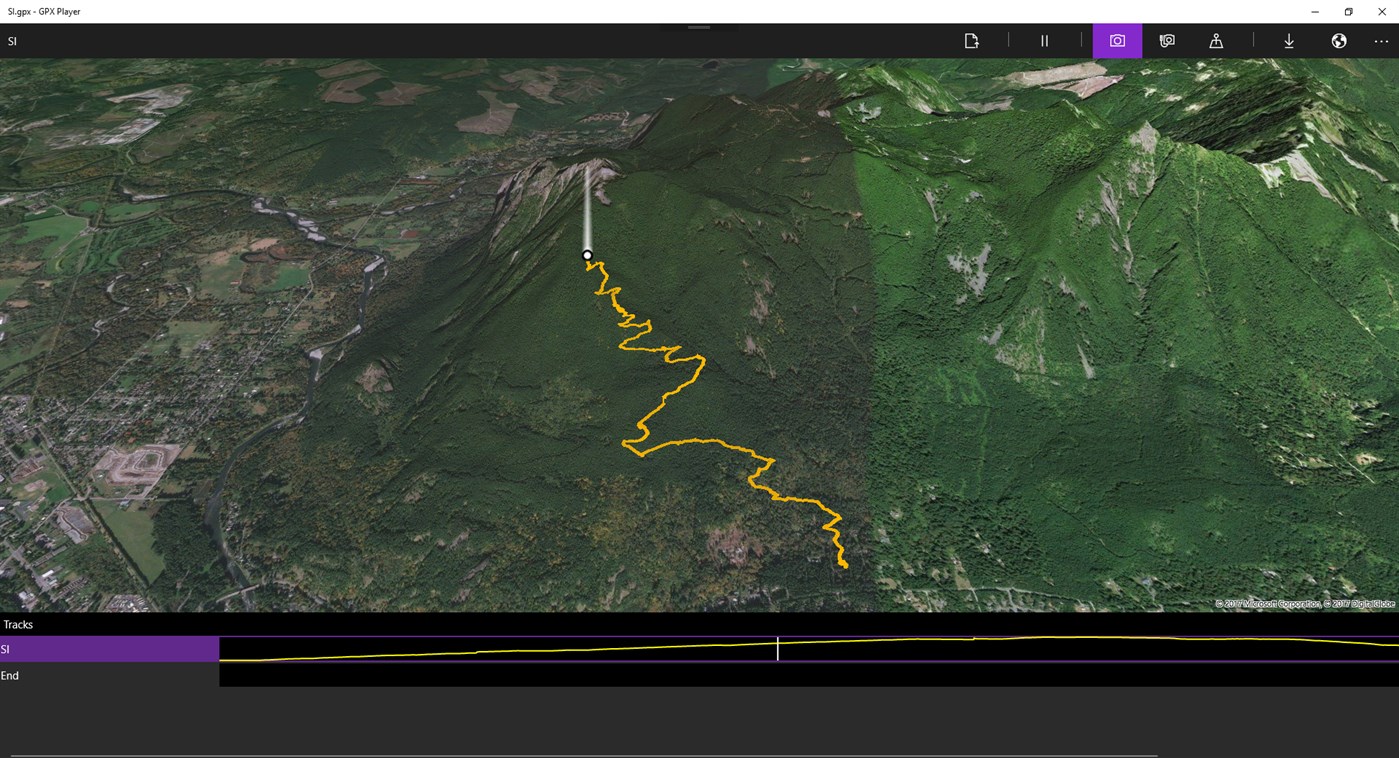Click the Tracks panel header

pyautogui.click(x=18, y=624)
